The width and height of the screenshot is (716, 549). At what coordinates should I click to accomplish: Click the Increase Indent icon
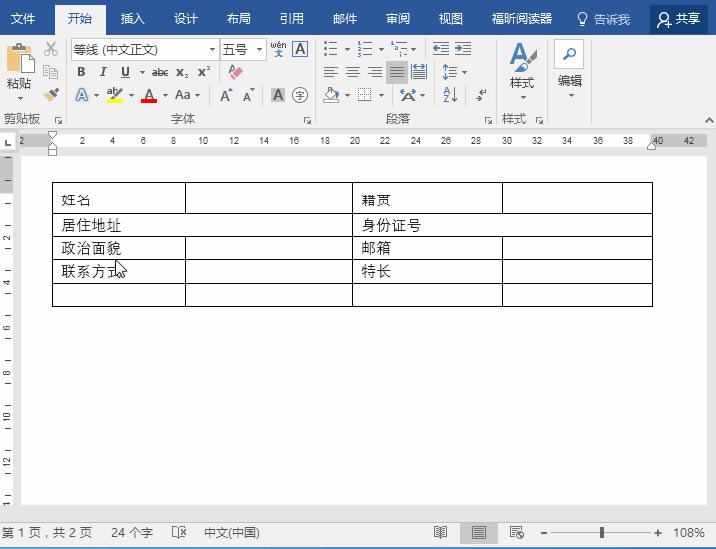click(x=463, y=49)
